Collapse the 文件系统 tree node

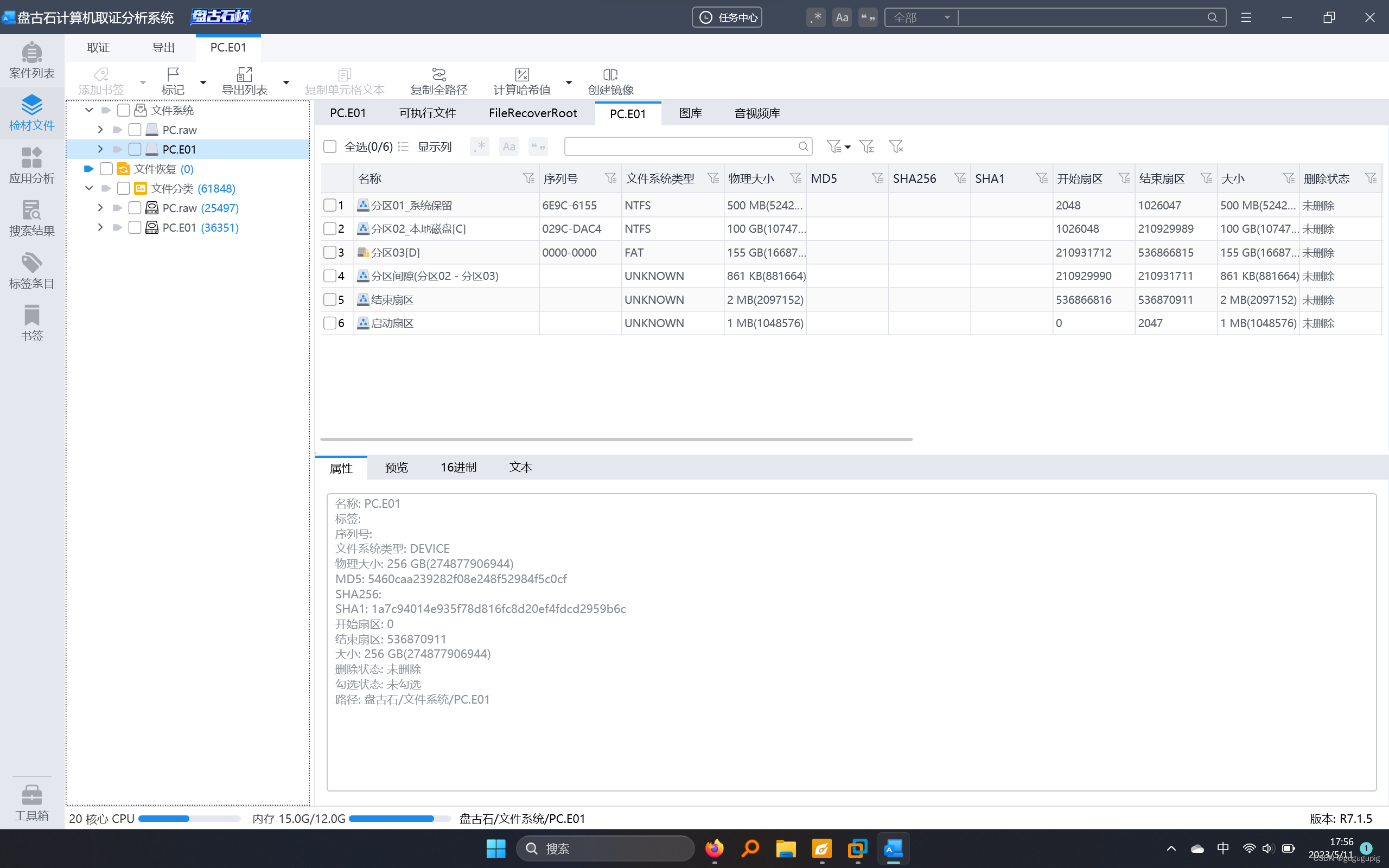89,110
